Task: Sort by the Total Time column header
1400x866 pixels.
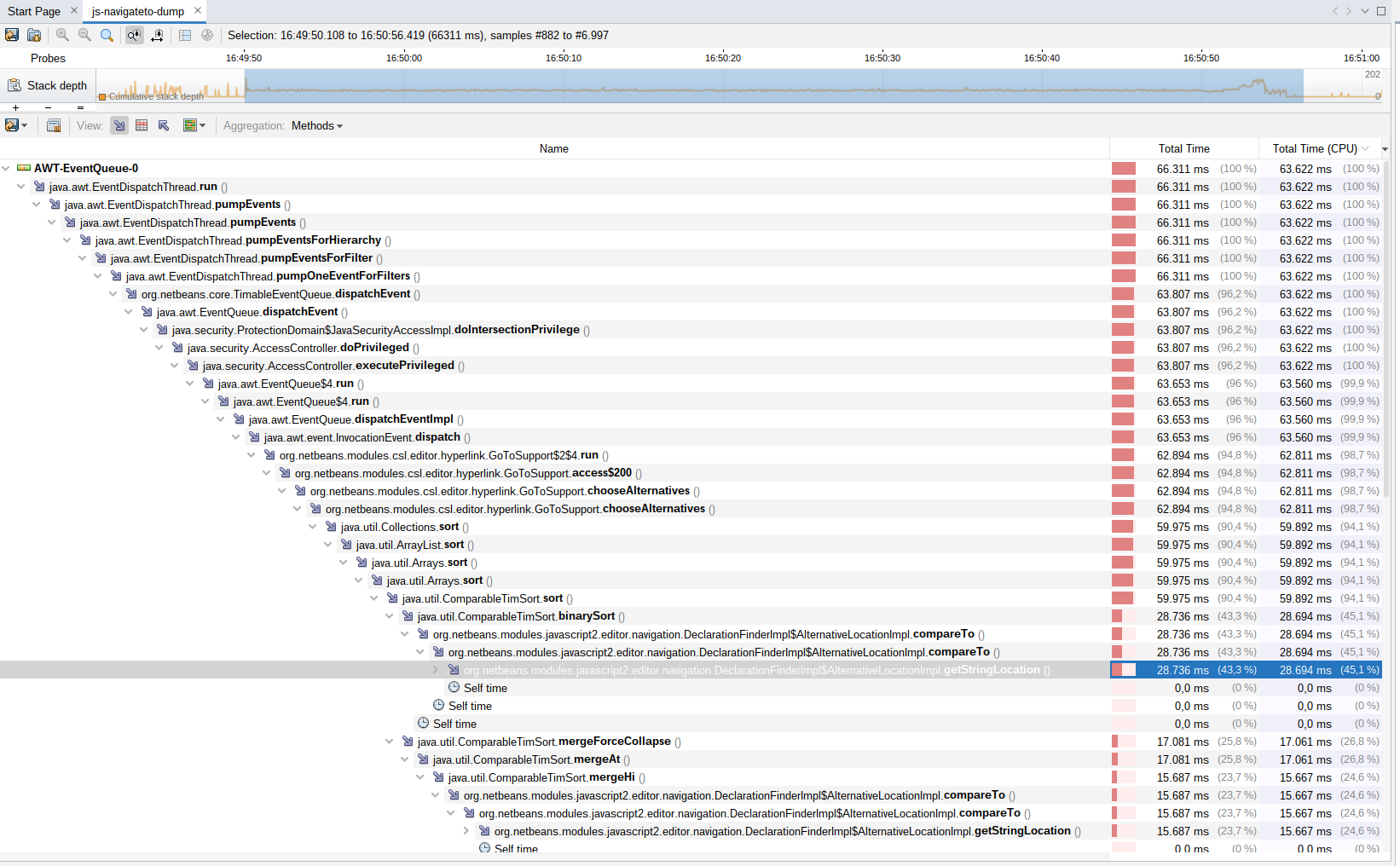Action: 1183,148
